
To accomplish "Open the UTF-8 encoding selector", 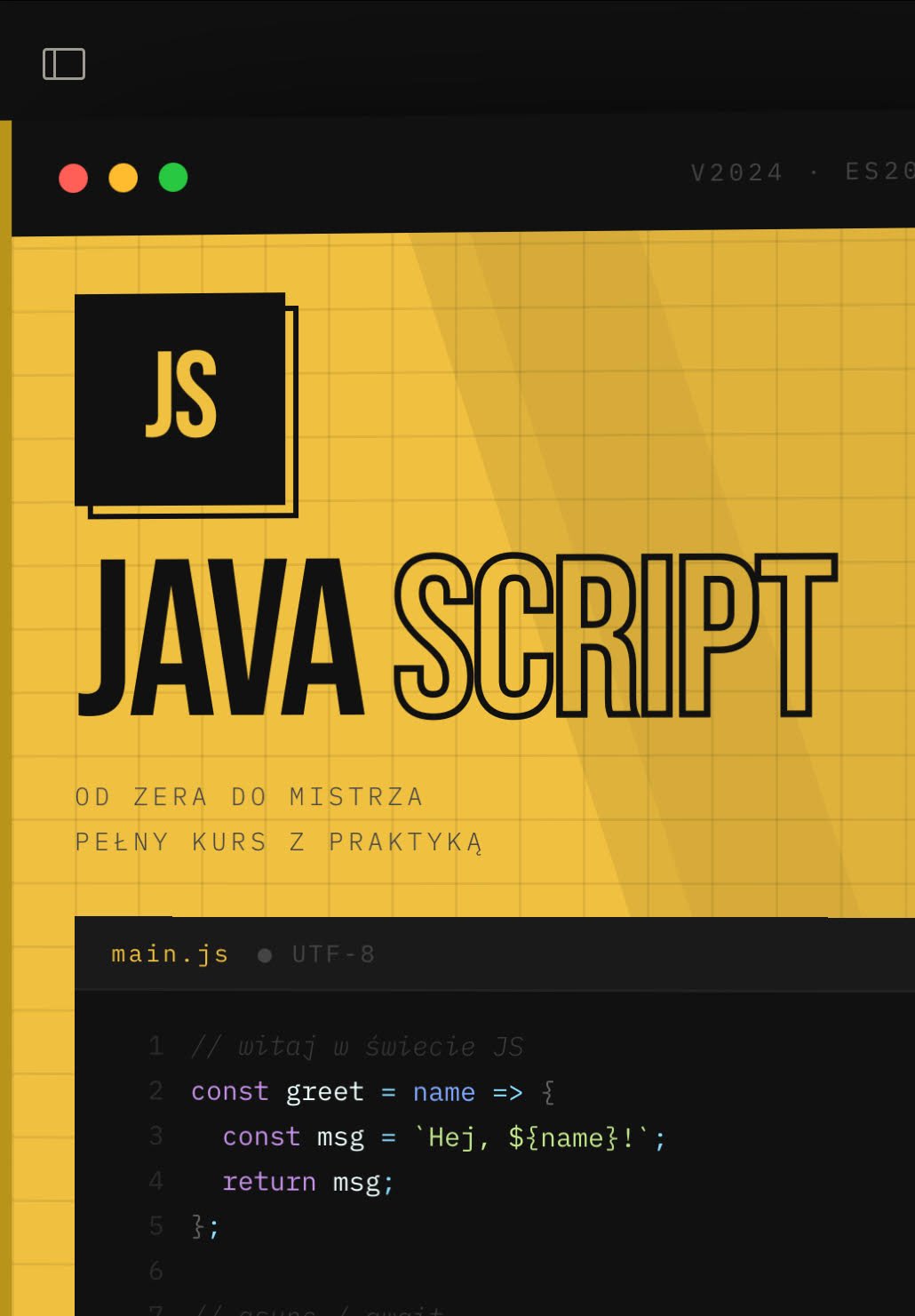I will click(x=333, y=954).
